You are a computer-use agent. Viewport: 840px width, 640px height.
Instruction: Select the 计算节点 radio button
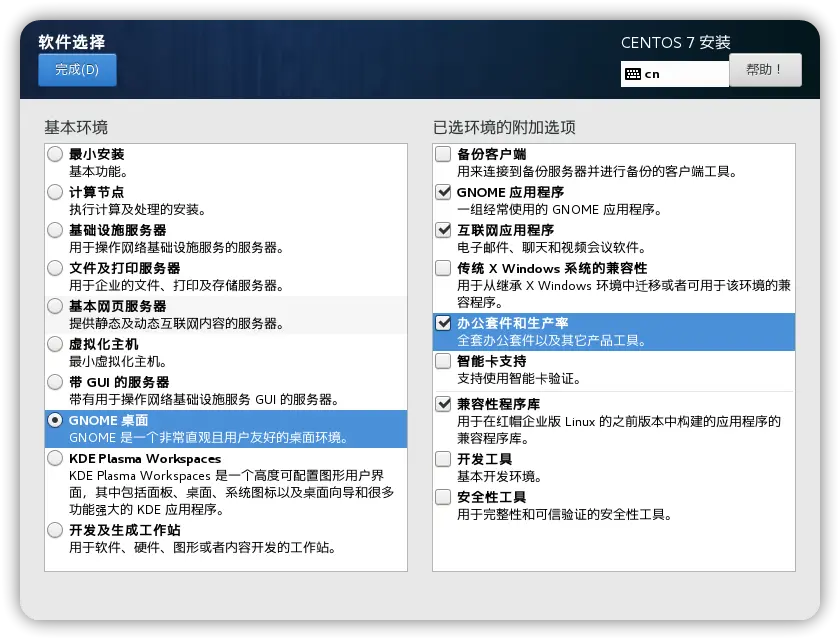pyautogui.click(x=55, y=192)
